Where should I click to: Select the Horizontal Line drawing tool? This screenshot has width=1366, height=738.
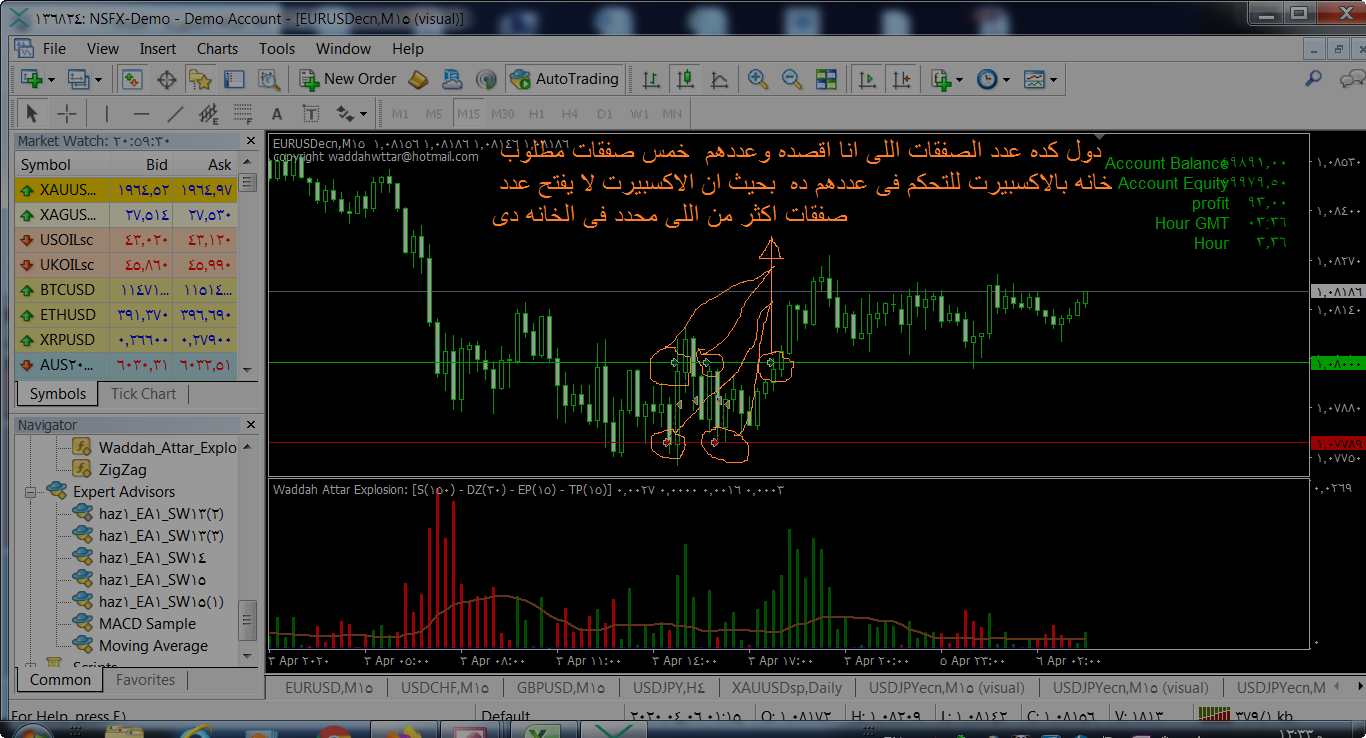point(141,113)
